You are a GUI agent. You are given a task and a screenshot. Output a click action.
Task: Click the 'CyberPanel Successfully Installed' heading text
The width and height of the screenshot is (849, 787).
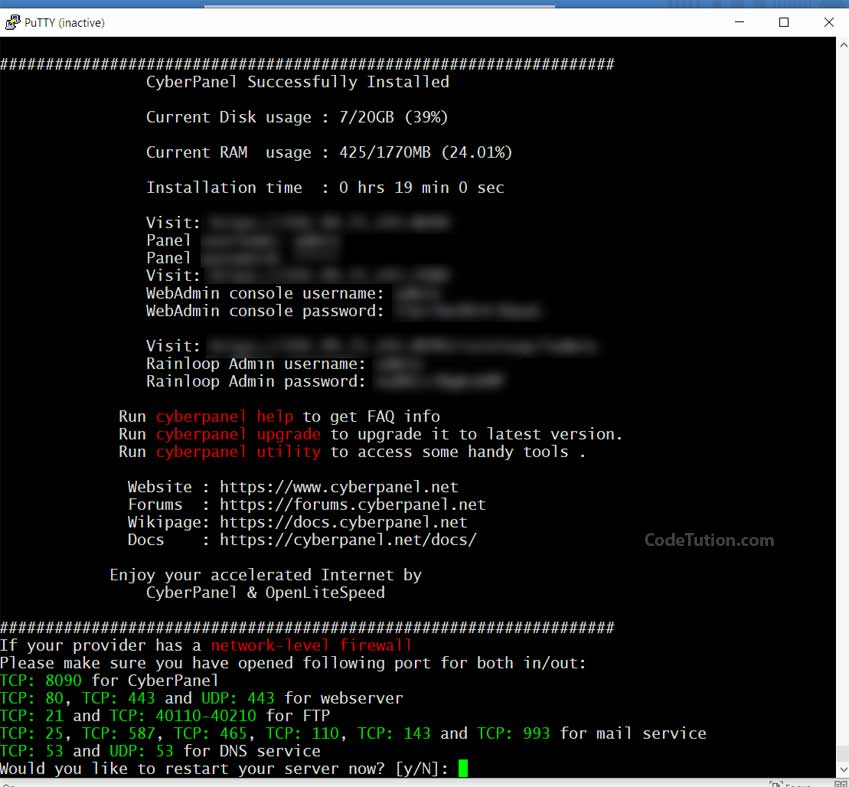pyautogui.click(x=297, y=82)
